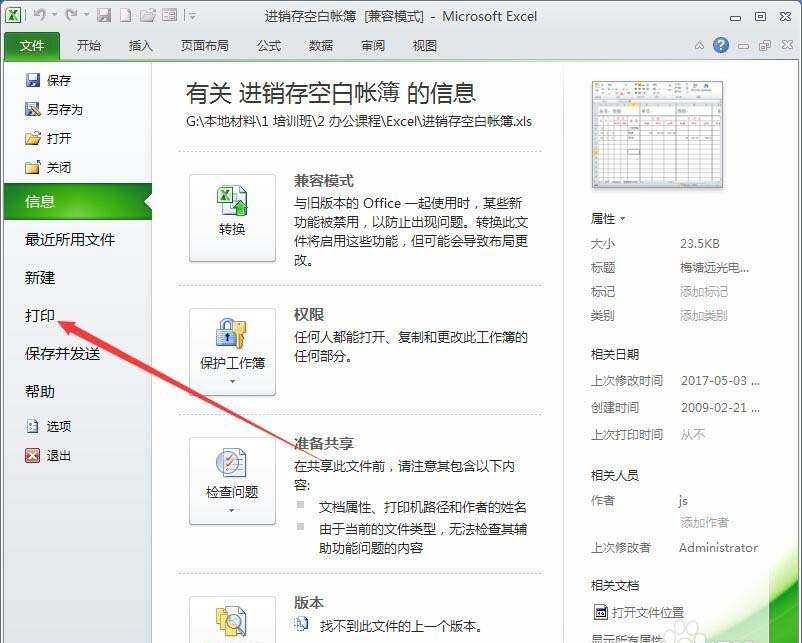The width and height of the screenshot is (802, 643).
Task: Click the text 找不到此文件的上一个版本。
Action: click(400, 626)
